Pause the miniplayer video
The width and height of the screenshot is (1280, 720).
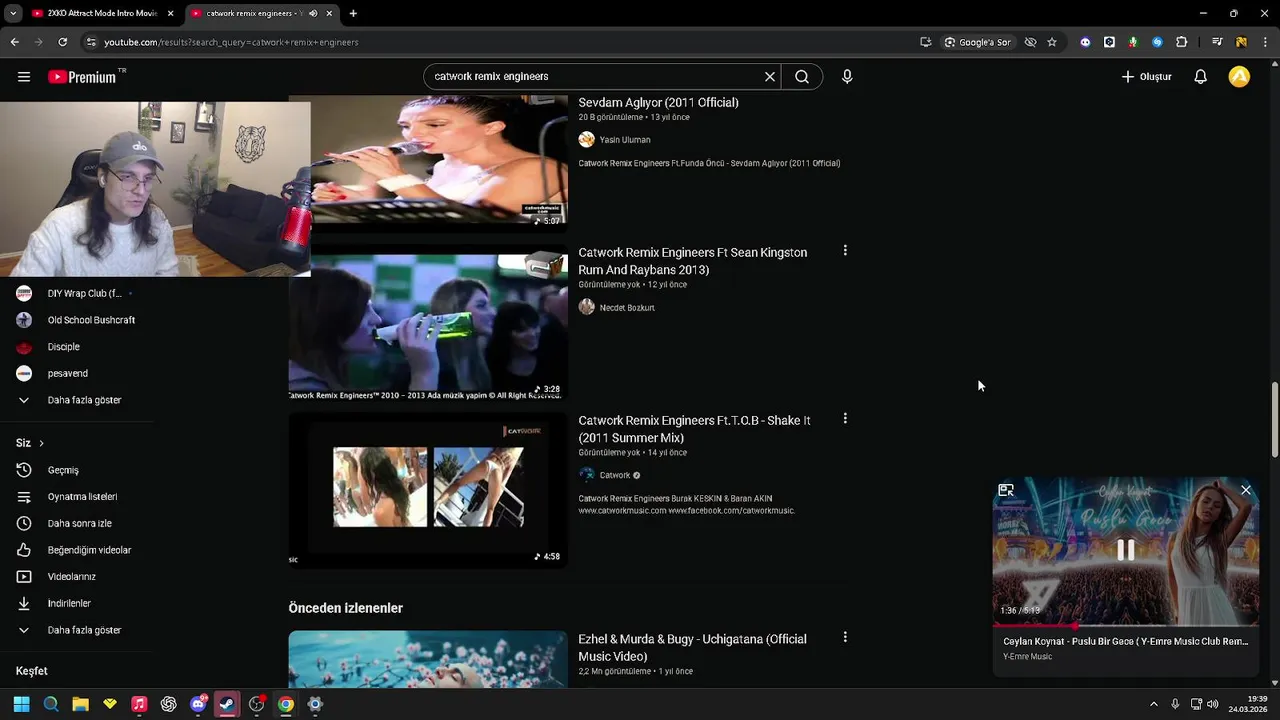[x=1126, y=550]
